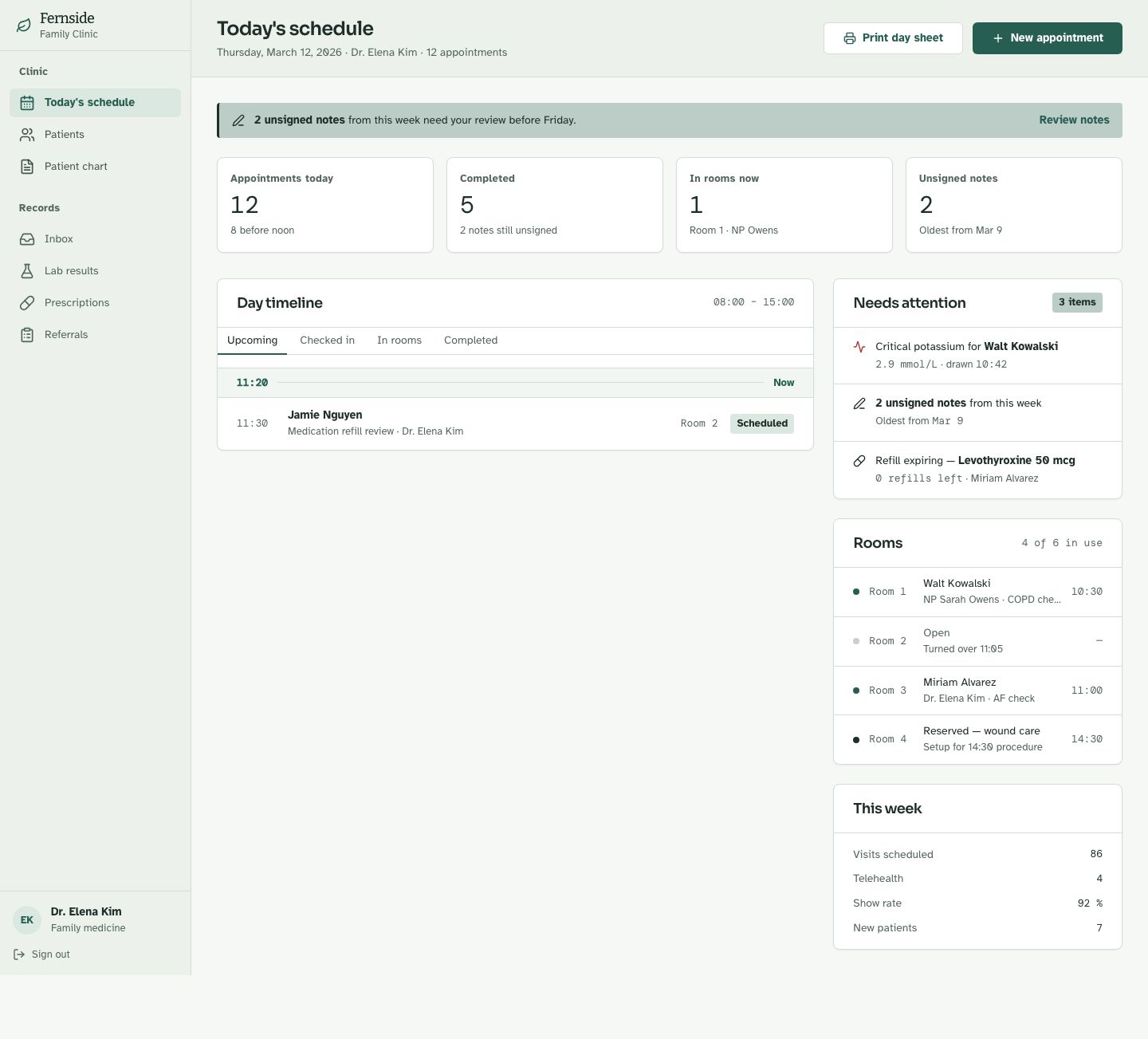
Task: Open Today's schedule in sidebar
Action: point(96,103)
